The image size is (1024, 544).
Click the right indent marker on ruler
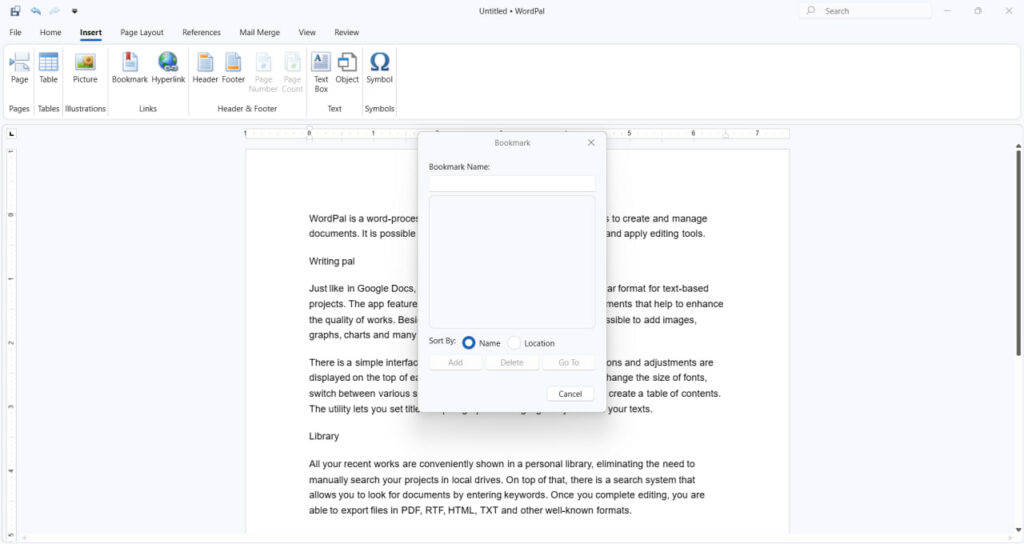click(726, 135)
